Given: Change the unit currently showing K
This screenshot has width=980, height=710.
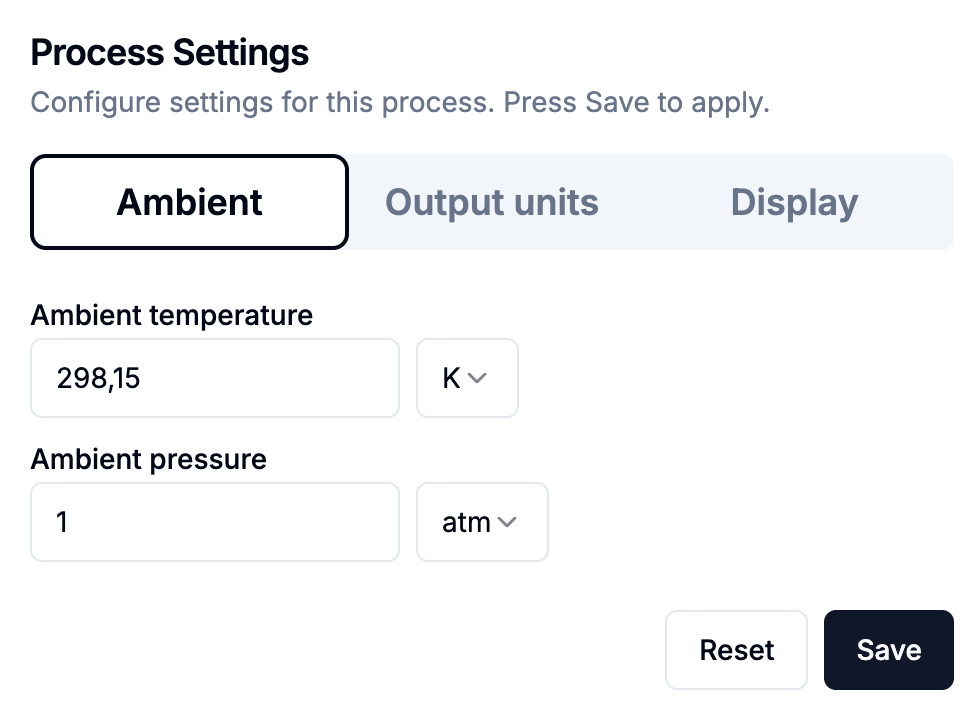Looking at the screenshot, I should 467,378.
